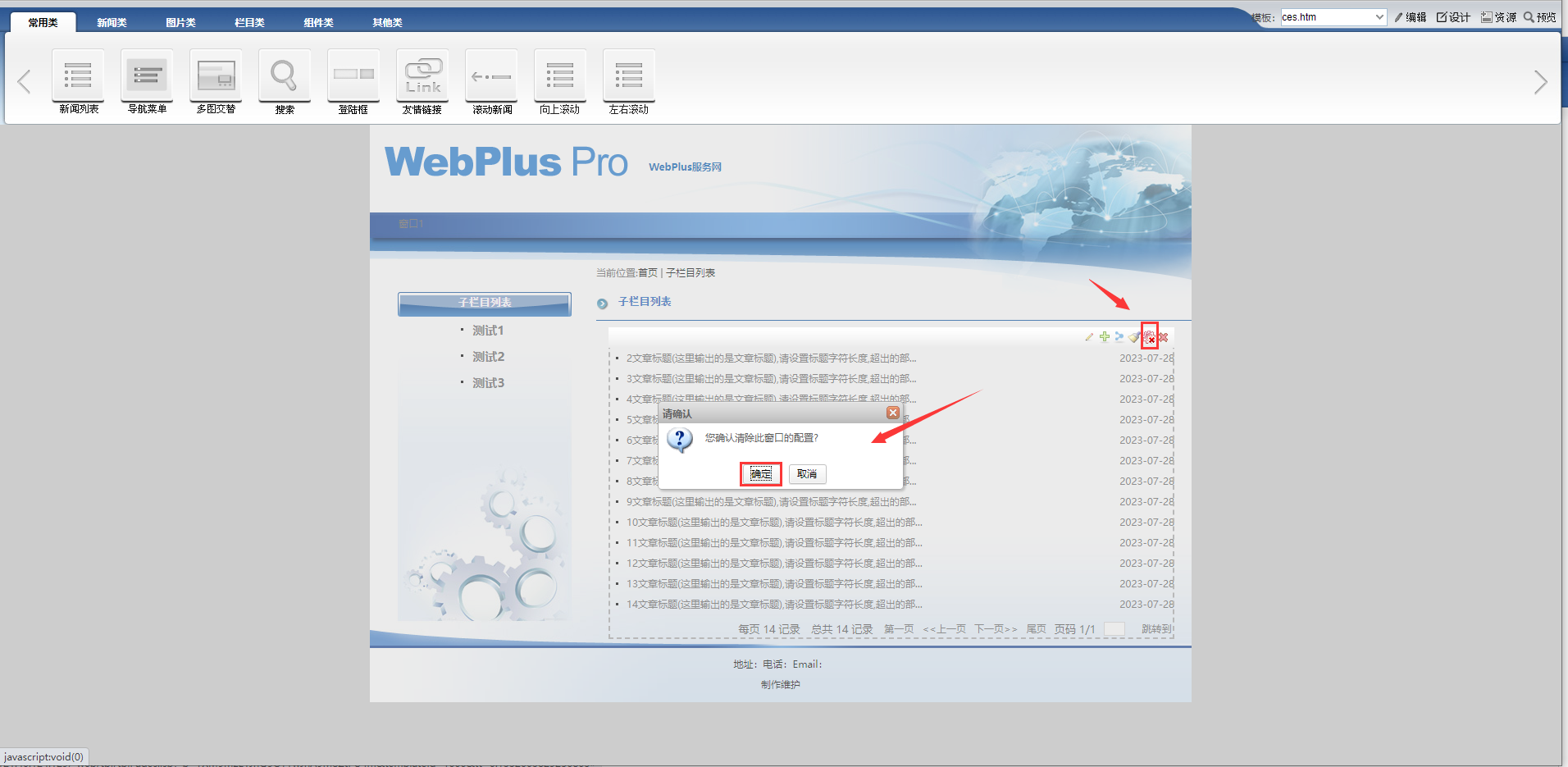This screenshot has width=1568, height=767.
Task: Select the 友情链接 Link component icon
Action: pos(422,75)
